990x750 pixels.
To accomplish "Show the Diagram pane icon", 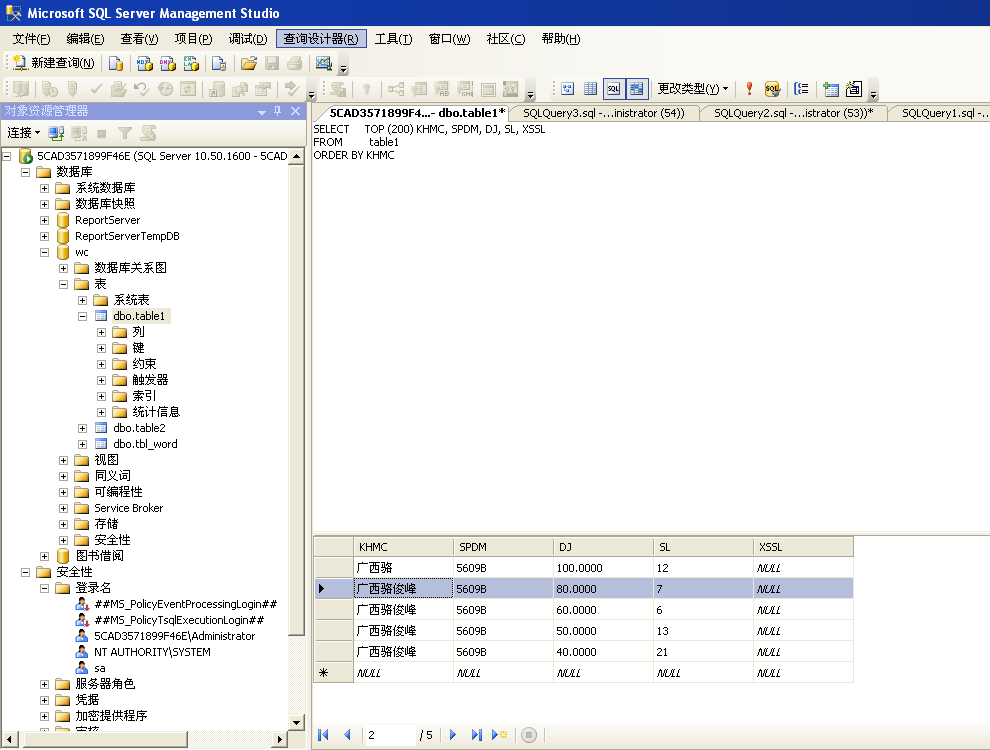I will click(568, 88).
